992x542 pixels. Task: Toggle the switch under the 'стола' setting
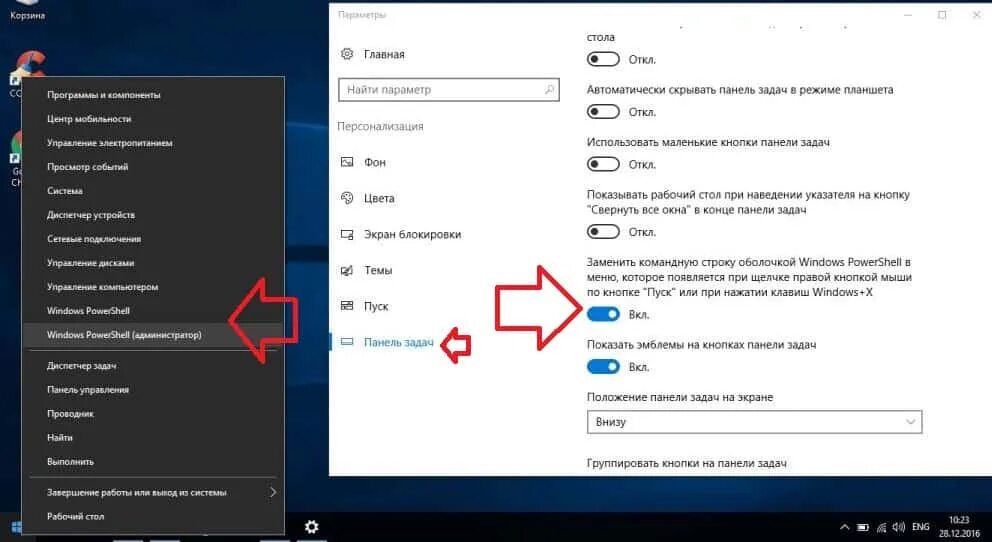click(x=603, y=59)
